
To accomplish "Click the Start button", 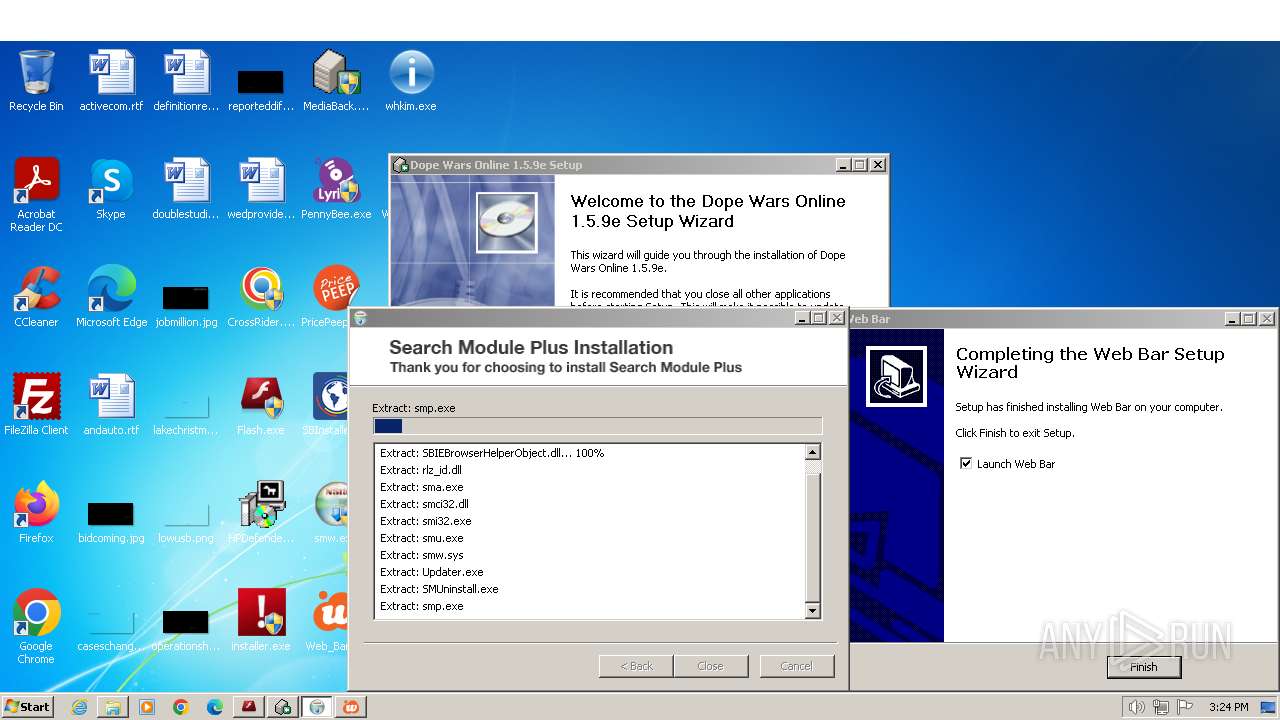I will 28,707.
